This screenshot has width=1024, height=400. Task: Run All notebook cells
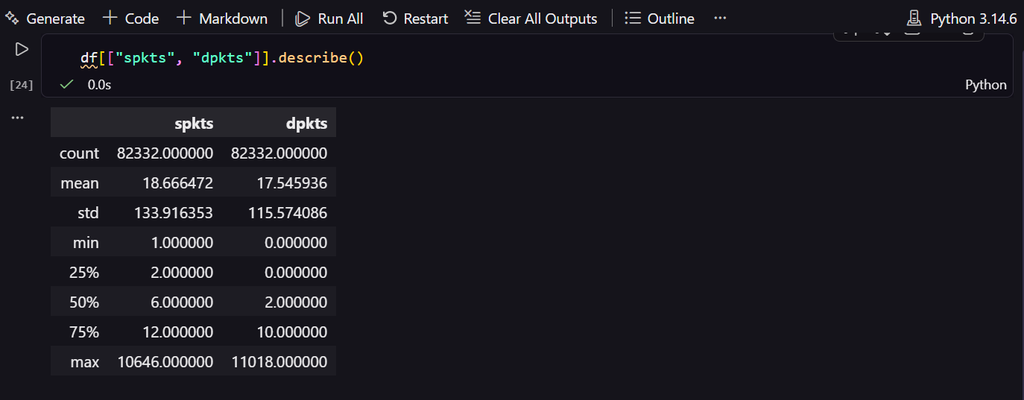pyautogui.click(x=328, y=18)
